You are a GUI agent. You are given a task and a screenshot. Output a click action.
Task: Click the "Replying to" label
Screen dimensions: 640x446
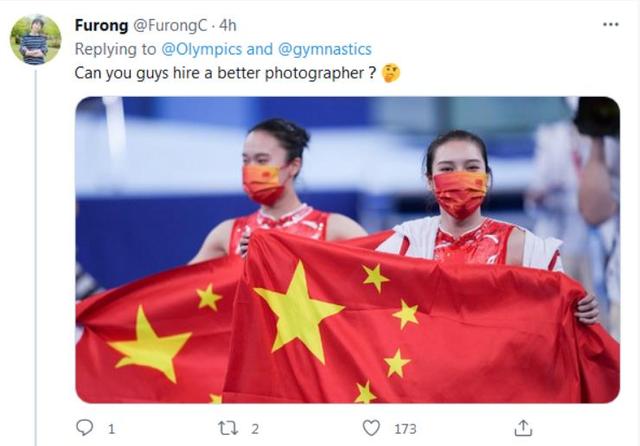pos(115,49)
